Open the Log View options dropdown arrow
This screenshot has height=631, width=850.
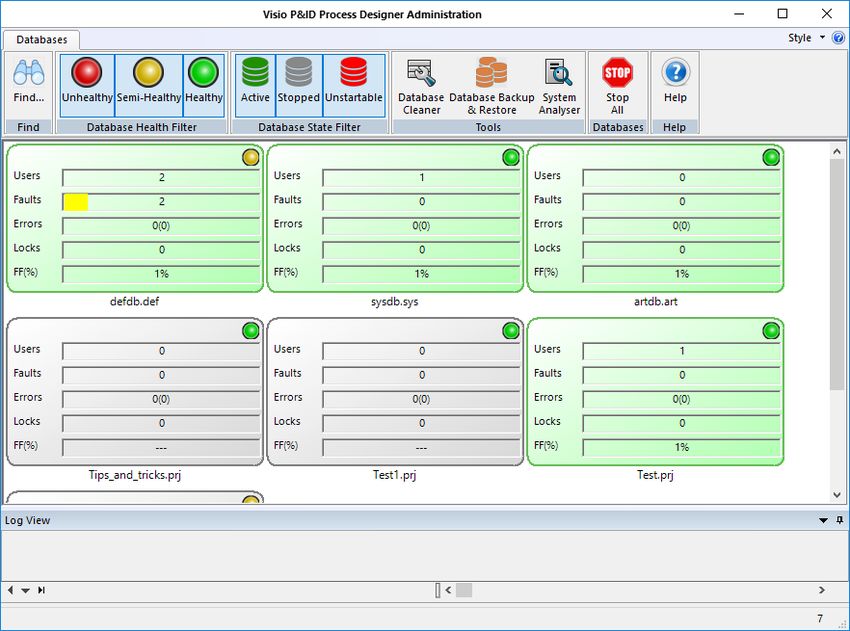823,520
